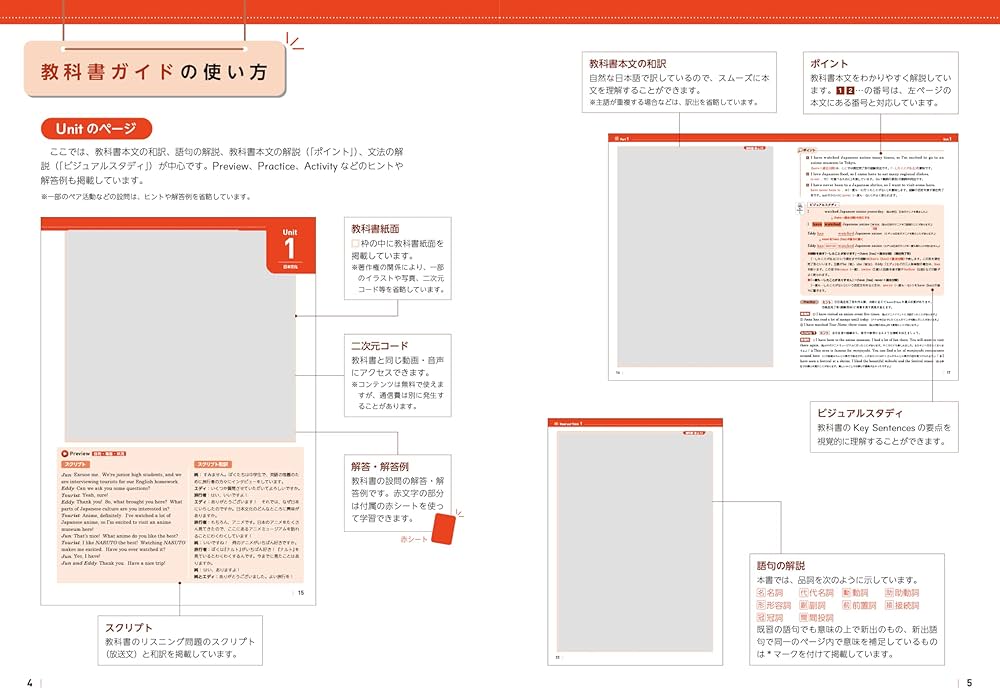Click the 間投詞 tag icon
The width and height of the screenshot is (1000, 688).
816,618
